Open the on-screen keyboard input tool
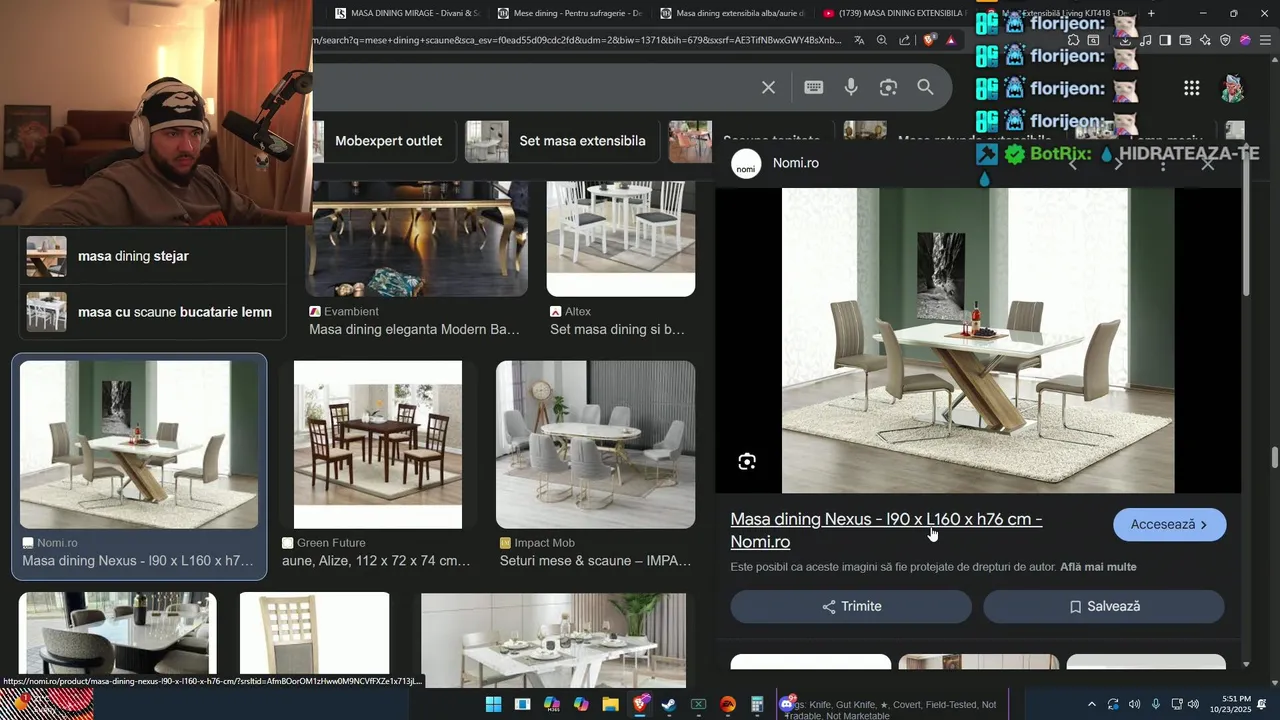 click(813, 88)
